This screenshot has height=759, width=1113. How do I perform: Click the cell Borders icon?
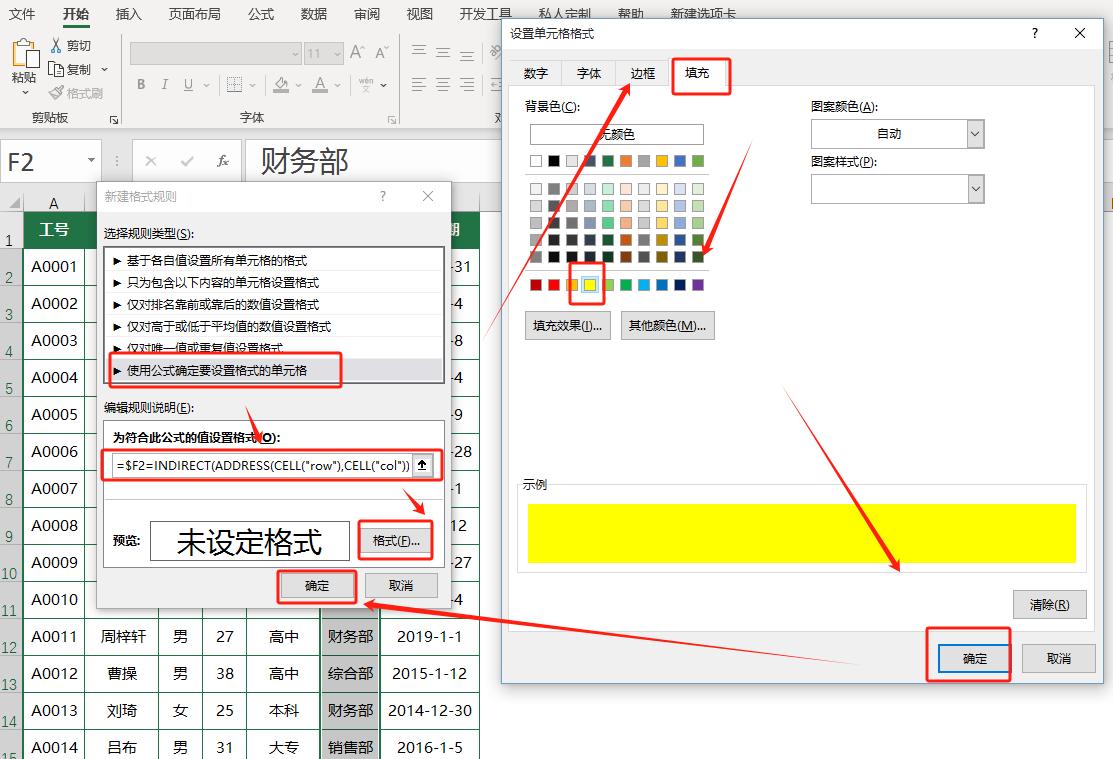pyautogui.click(x=234, y=84)
